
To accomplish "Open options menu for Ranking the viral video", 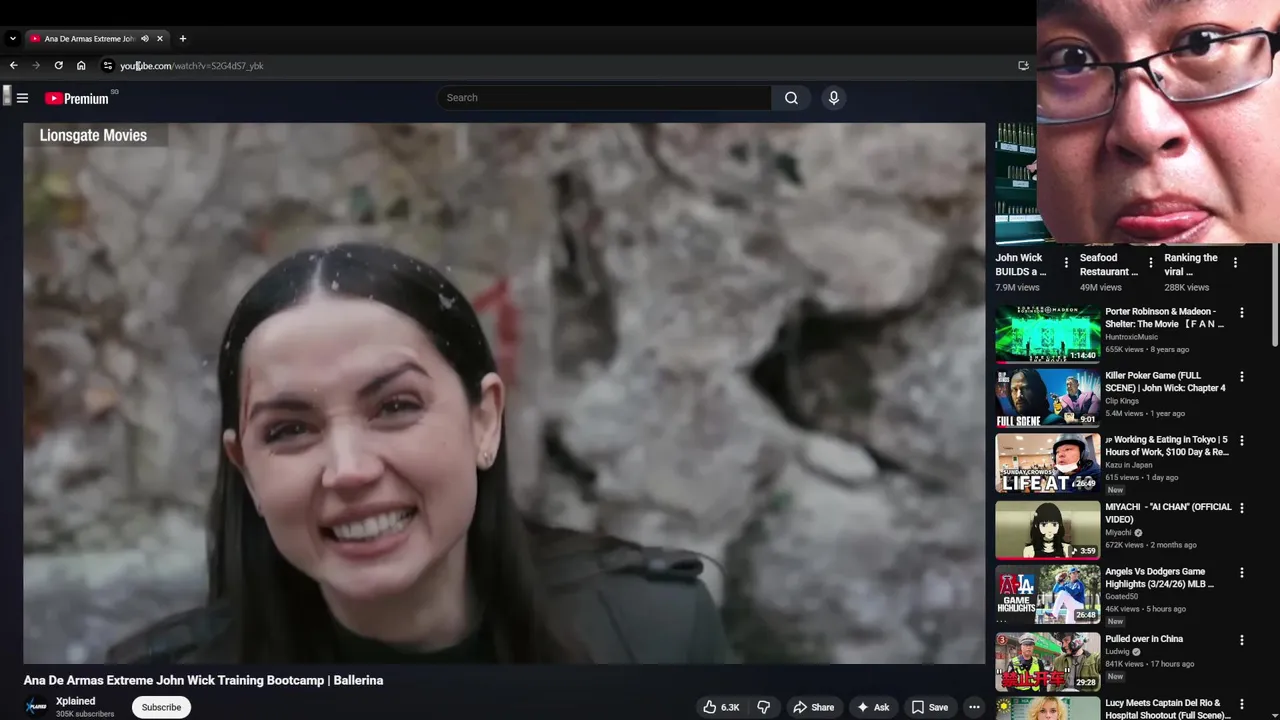I will [x=1235, y=263].
